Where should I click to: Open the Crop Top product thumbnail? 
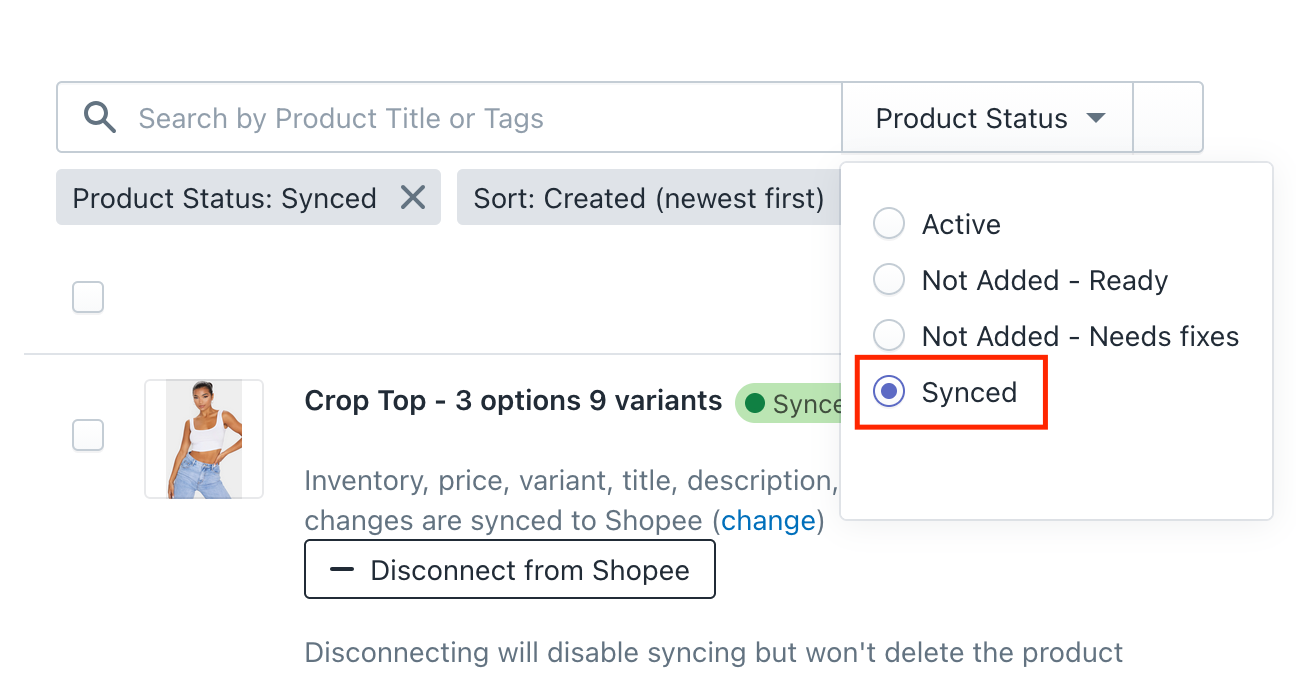point(204,439)
